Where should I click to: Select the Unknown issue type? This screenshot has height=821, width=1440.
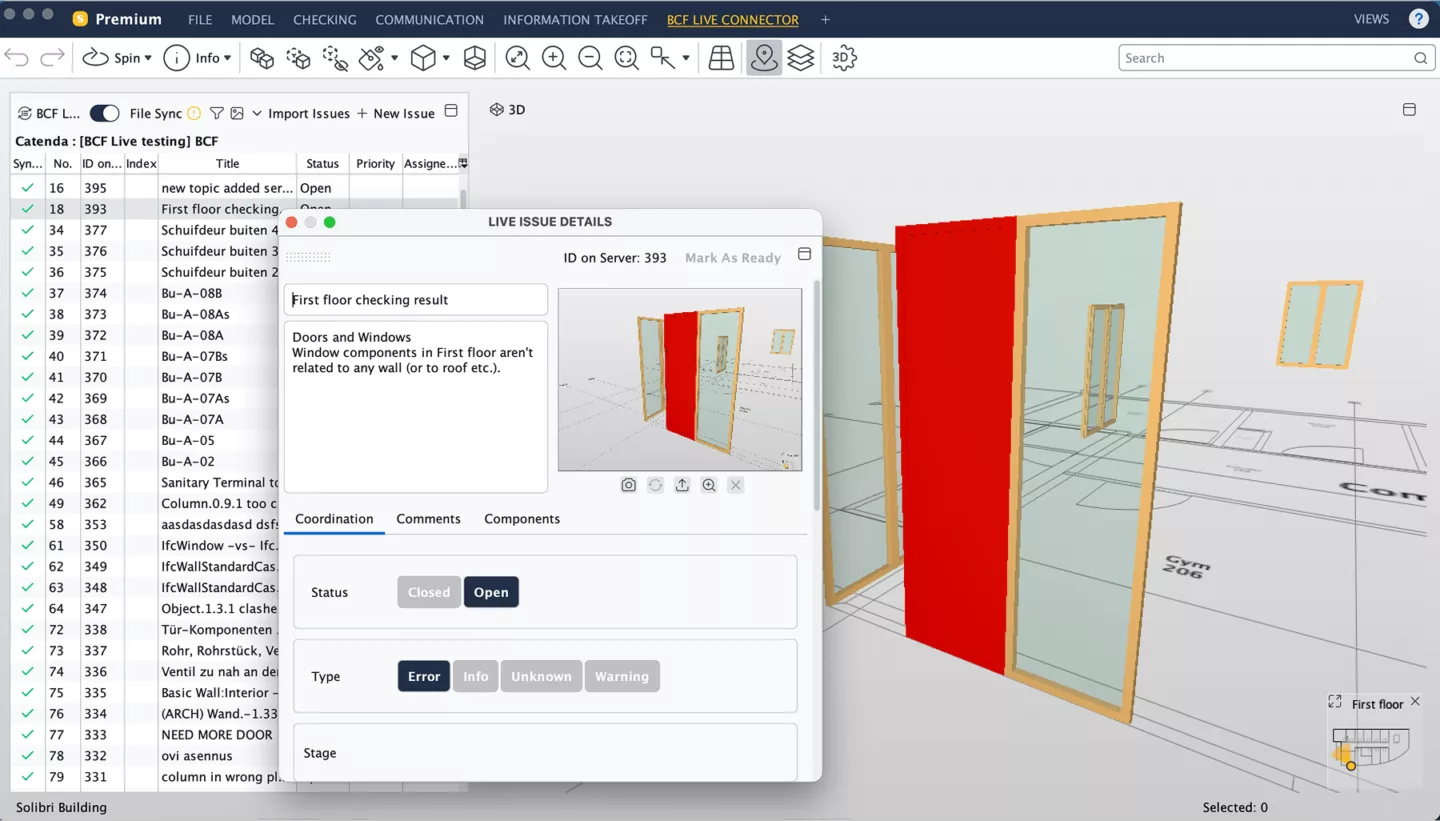[541, 676]
